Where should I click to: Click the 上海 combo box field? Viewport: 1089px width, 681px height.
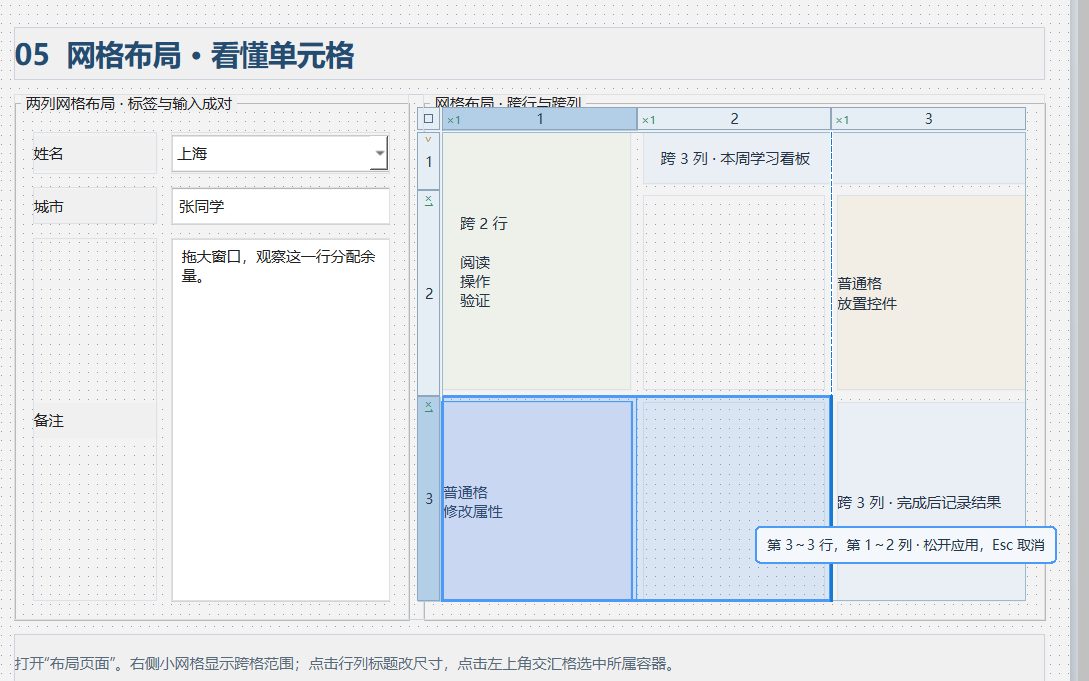point(280,153)
